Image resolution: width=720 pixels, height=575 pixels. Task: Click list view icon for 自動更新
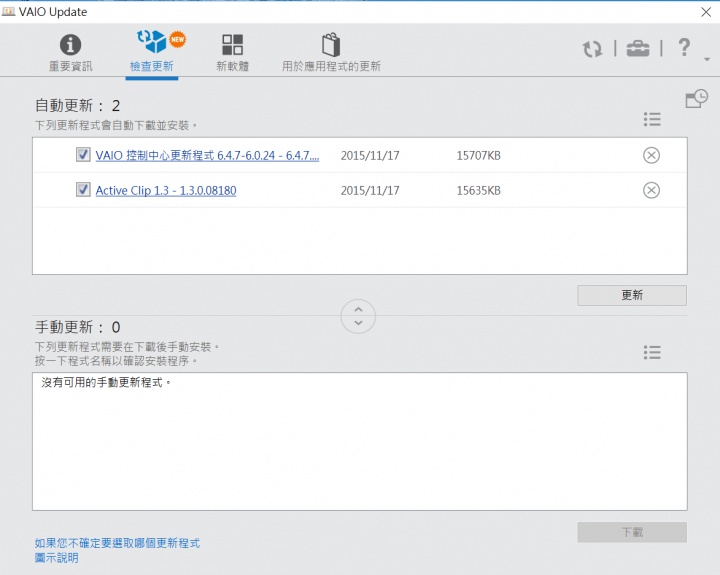tap(652, 119)
